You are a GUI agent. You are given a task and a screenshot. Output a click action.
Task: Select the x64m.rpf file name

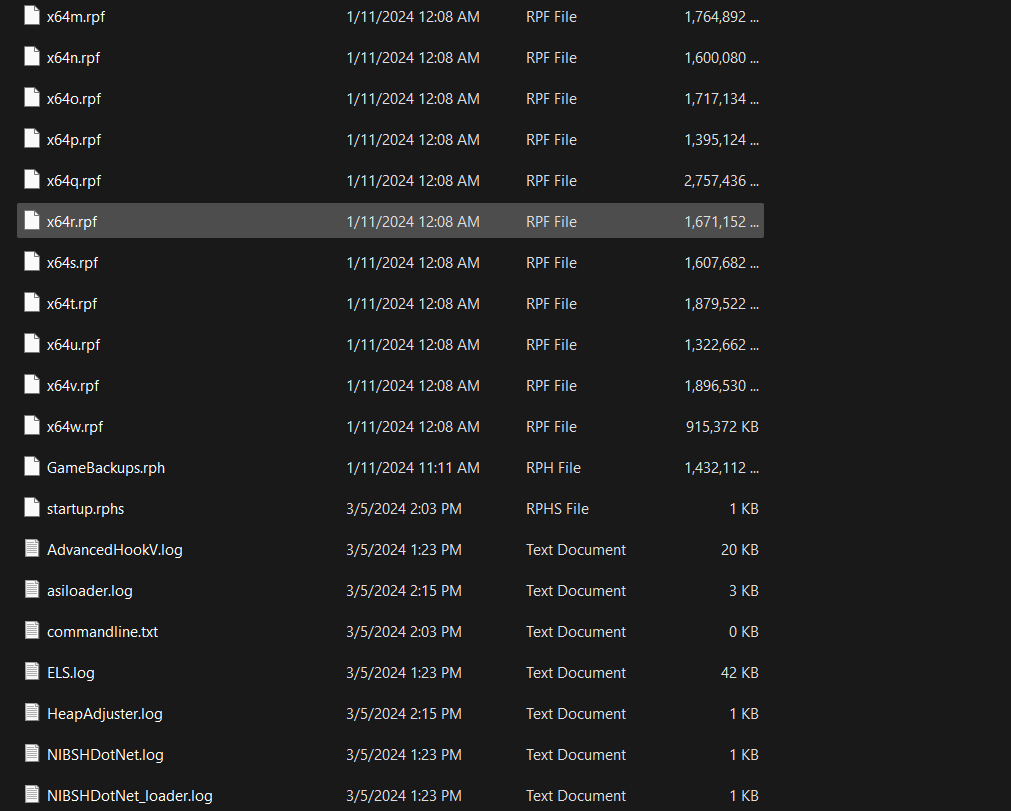76,17
